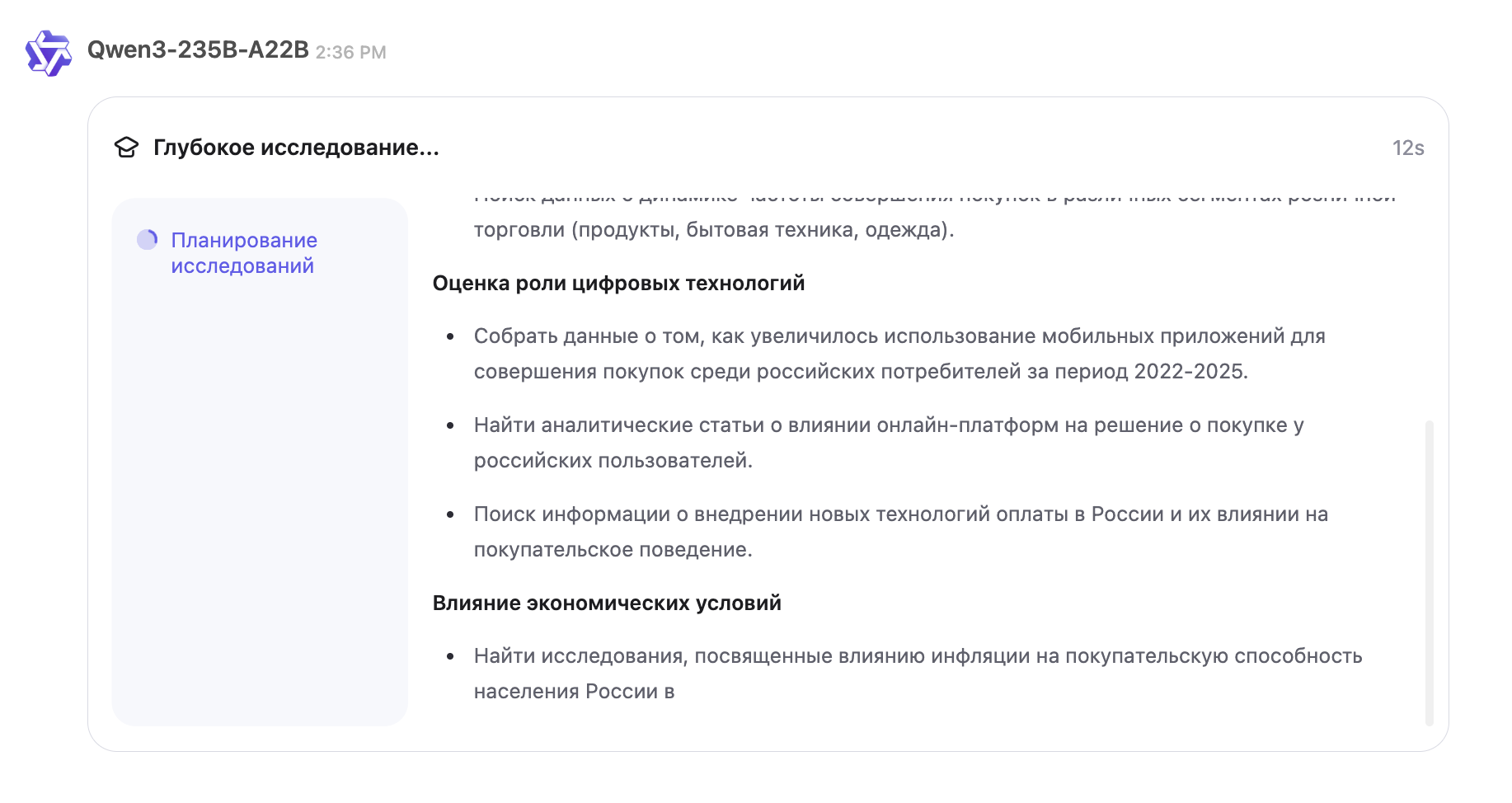Viewport: 1512px width, 803px height.
Task: Select the Qwen3-235B-A22B model name
Action: [198, 50]
